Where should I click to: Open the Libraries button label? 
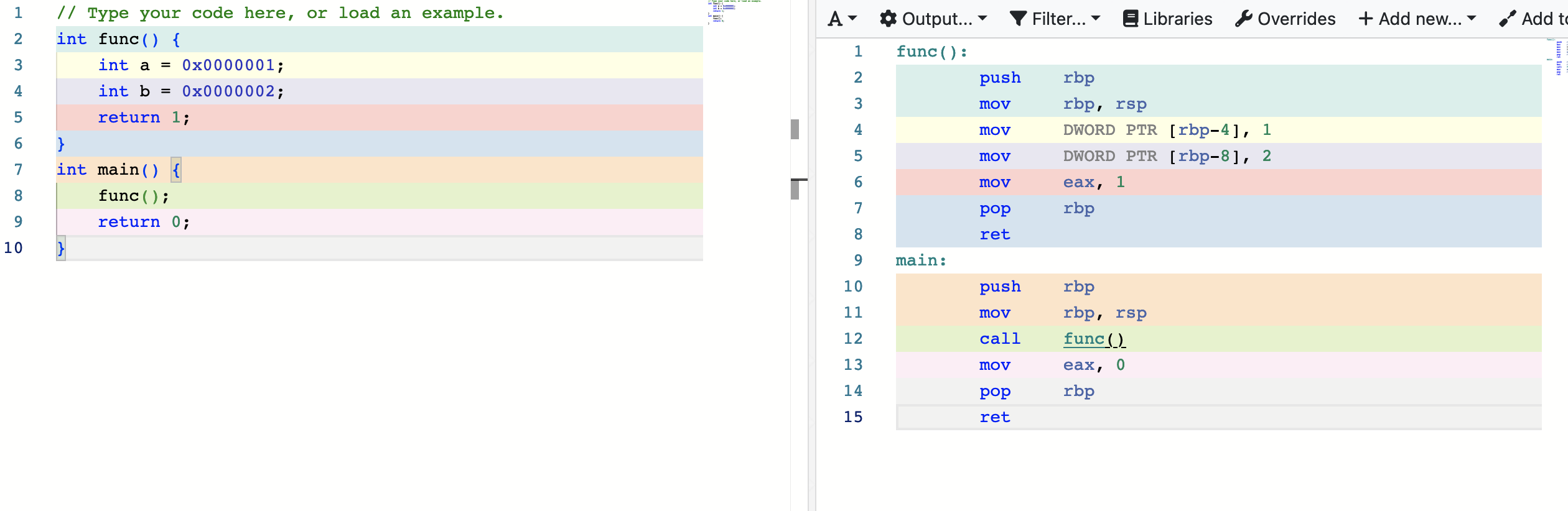pos(1178,19)
